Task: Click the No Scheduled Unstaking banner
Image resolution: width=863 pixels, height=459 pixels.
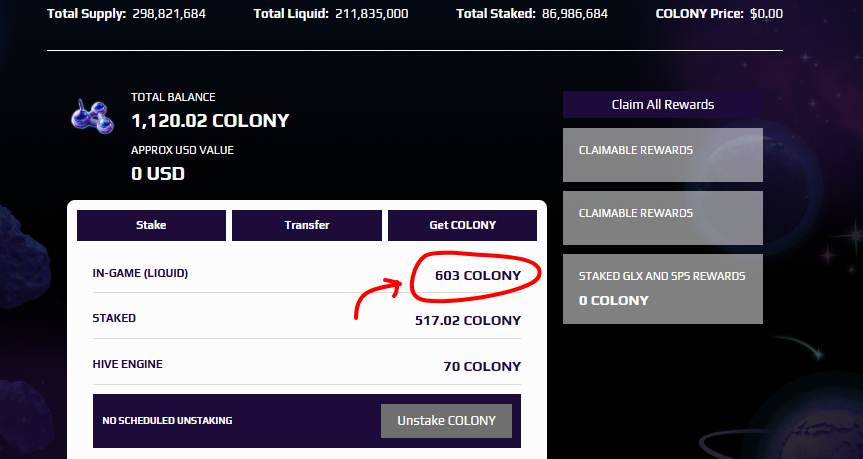Action: [x=167, y=421]
